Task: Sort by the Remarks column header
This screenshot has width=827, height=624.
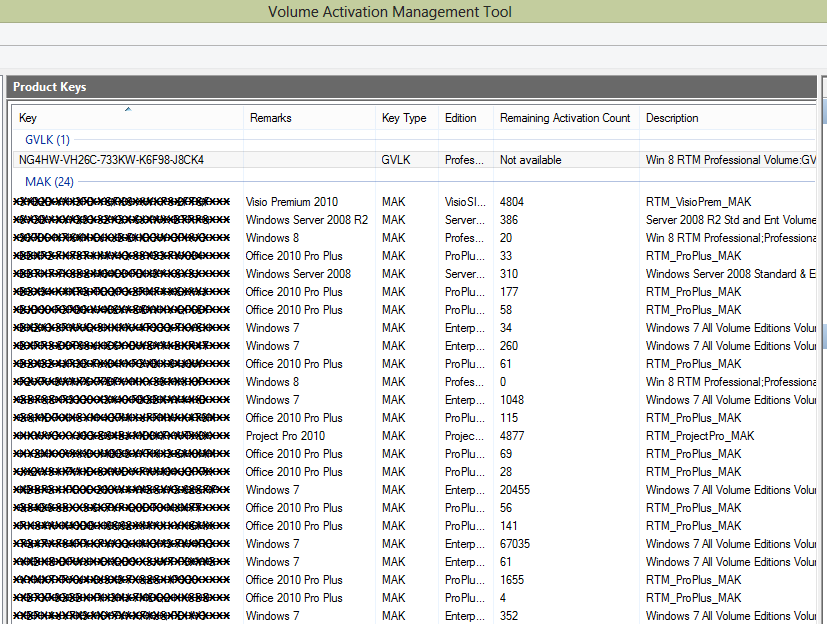Action: coord(309,118)
